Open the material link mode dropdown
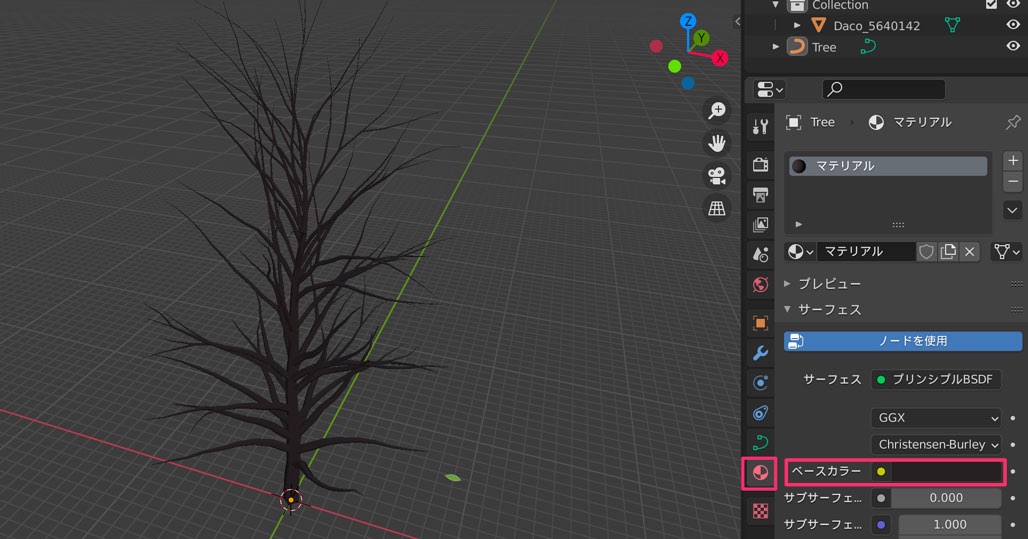1028x539 pixels. click(1006, 252)
